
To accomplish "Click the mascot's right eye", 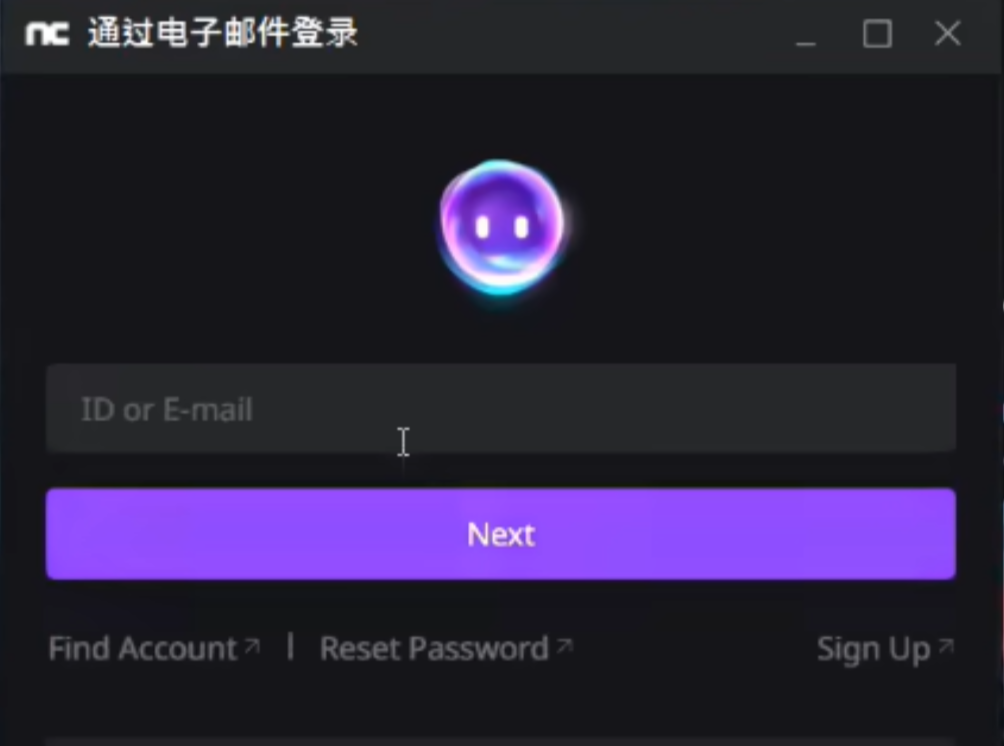I will pos(522,227).
